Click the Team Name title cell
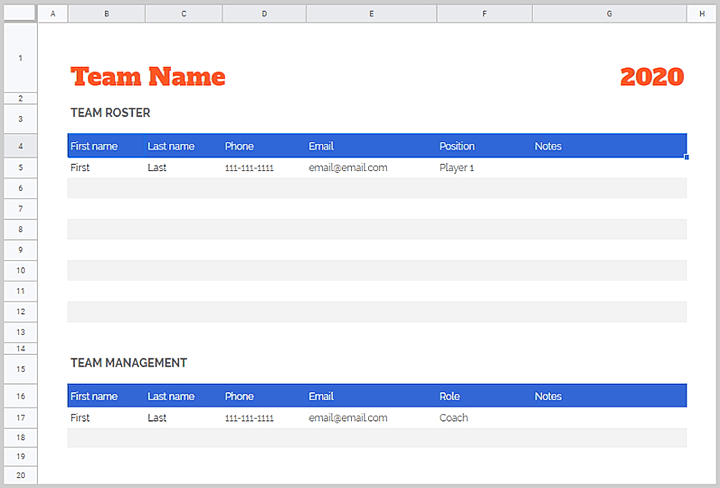Screen dimensions: 720x488 pos(148,77)
